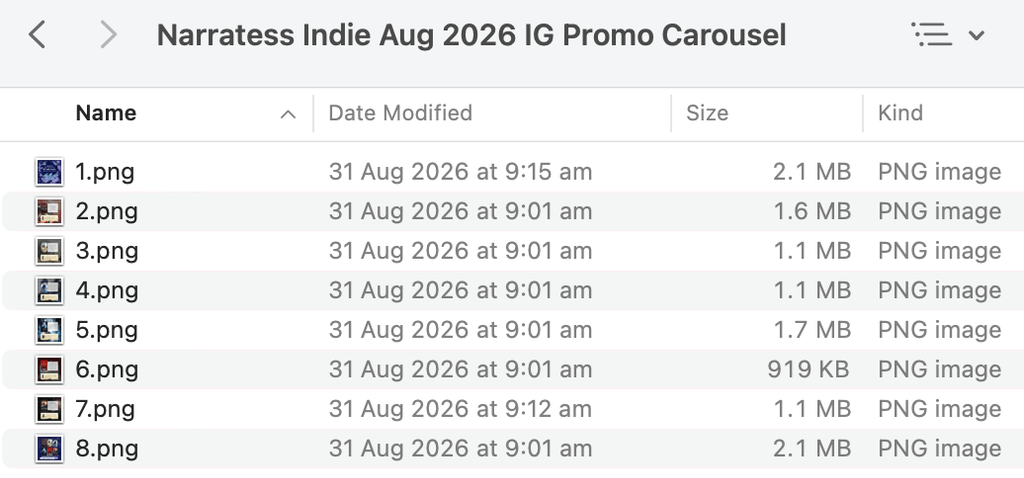Click the 5.png file icon
The width and height of the screenshot is (1024, 478).
click(49, 330)
